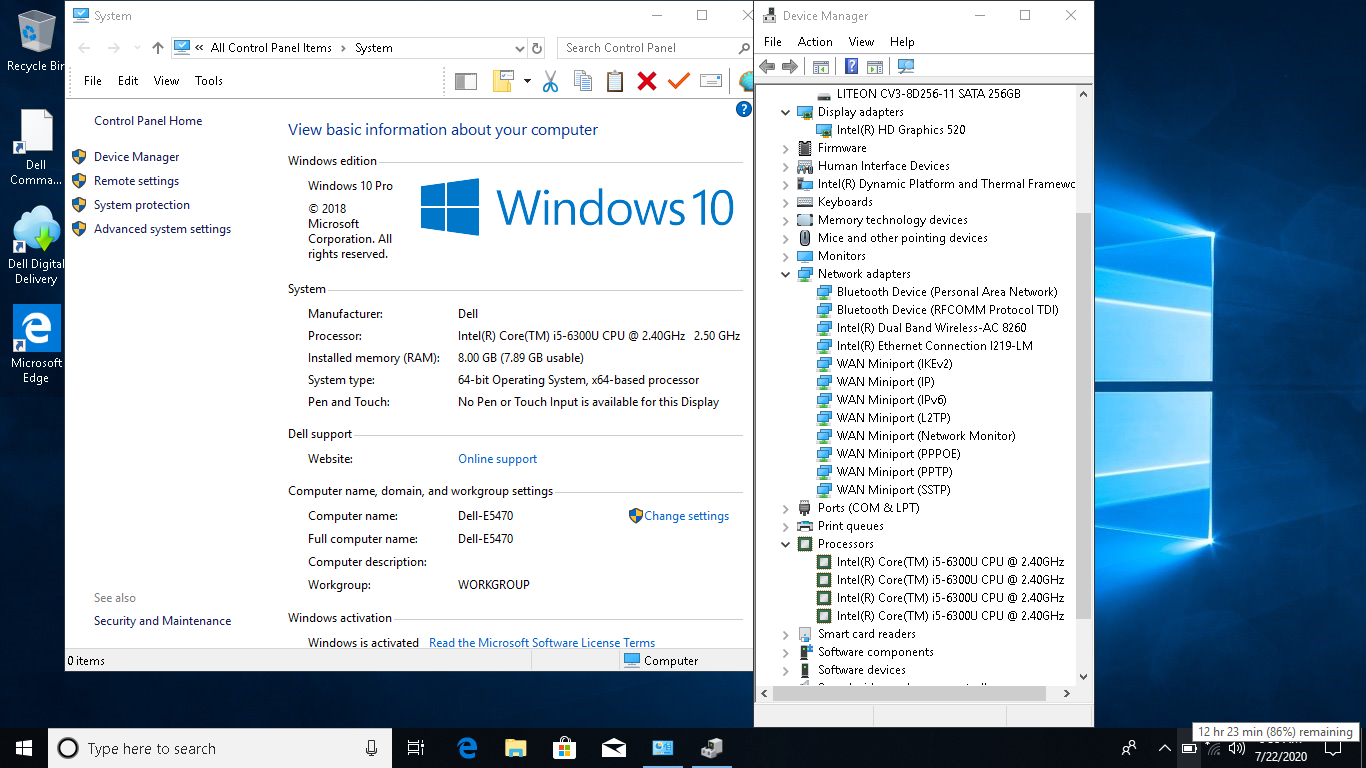Click the Forward arrow in Device Manager toolbar

[790, 67]
